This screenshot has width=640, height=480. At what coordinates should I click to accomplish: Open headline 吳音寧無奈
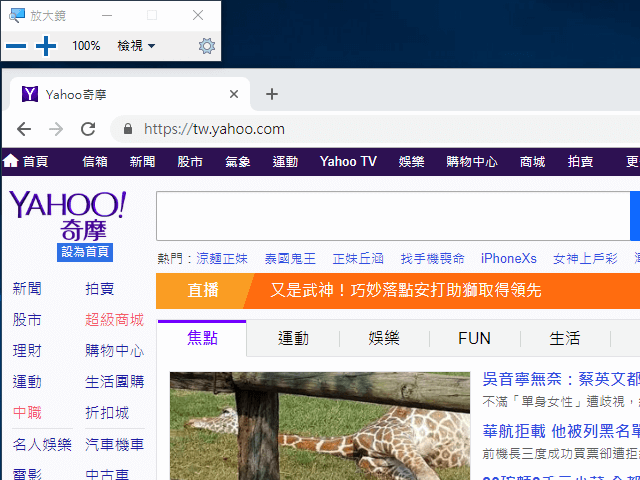coord(561,379)
